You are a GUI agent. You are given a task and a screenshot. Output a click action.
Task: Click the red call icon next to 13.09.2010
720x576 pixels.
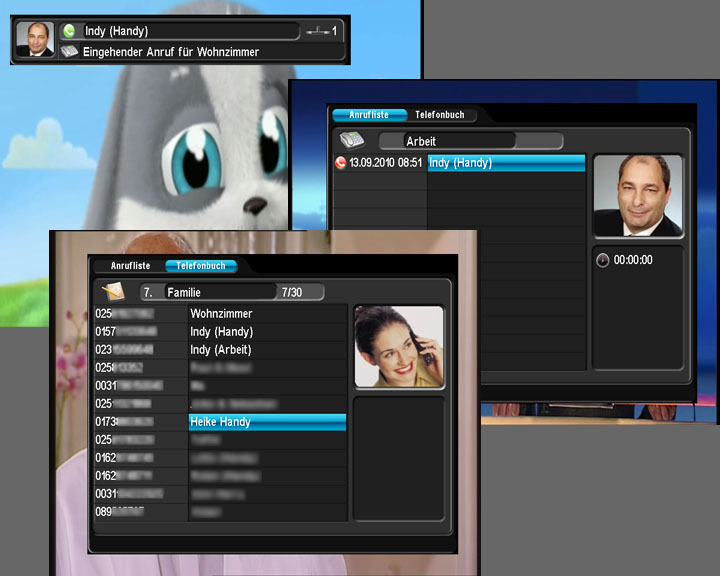(x=340, y=163)
